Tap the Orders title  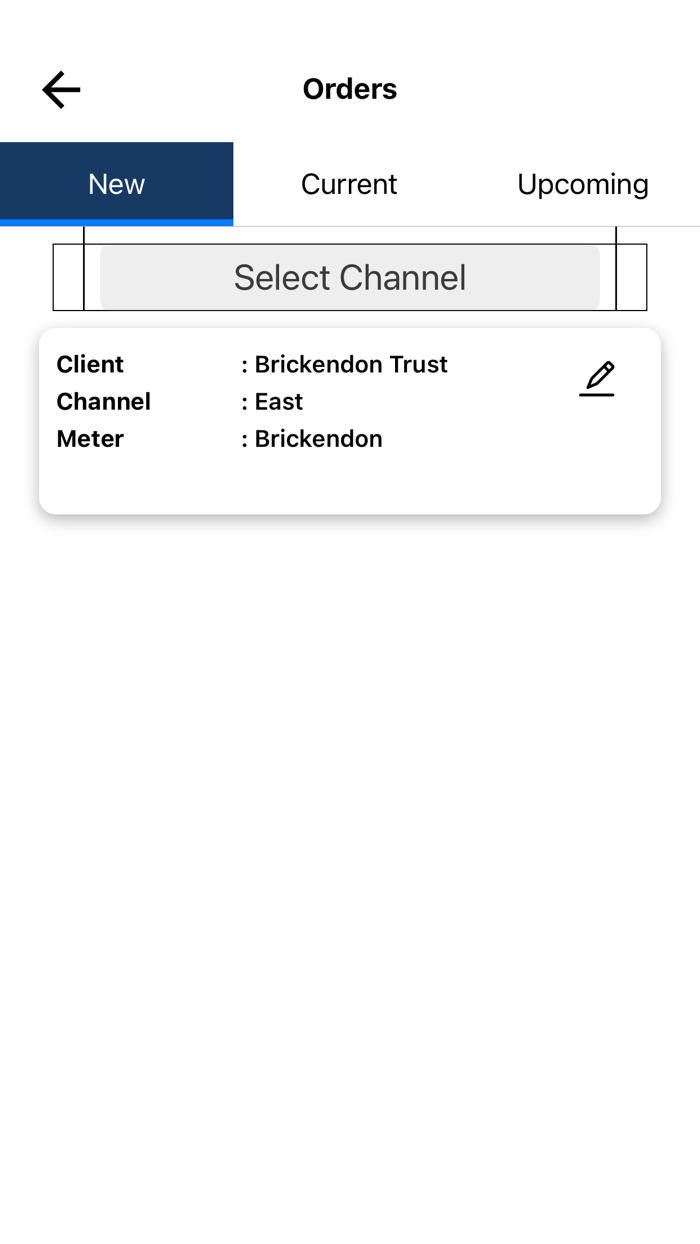coord(349,88)
